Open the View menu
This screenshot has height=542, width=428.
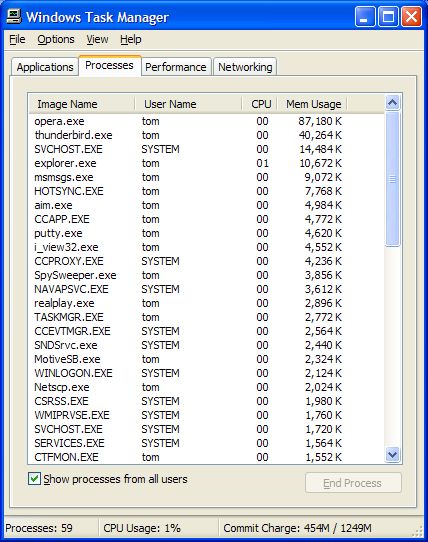pyautogui.click(x=97, y=39)
